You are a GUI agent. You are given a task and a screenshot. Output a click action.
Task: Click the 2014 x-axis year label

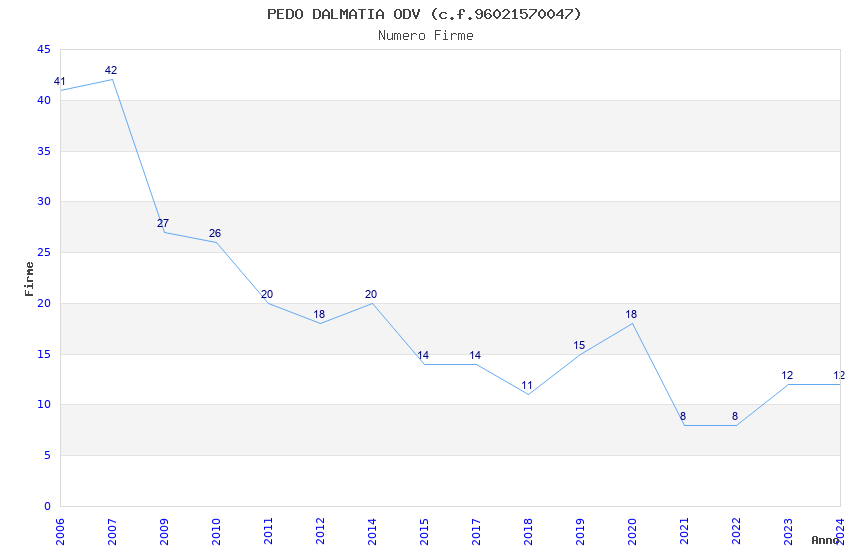coord(372,530)
